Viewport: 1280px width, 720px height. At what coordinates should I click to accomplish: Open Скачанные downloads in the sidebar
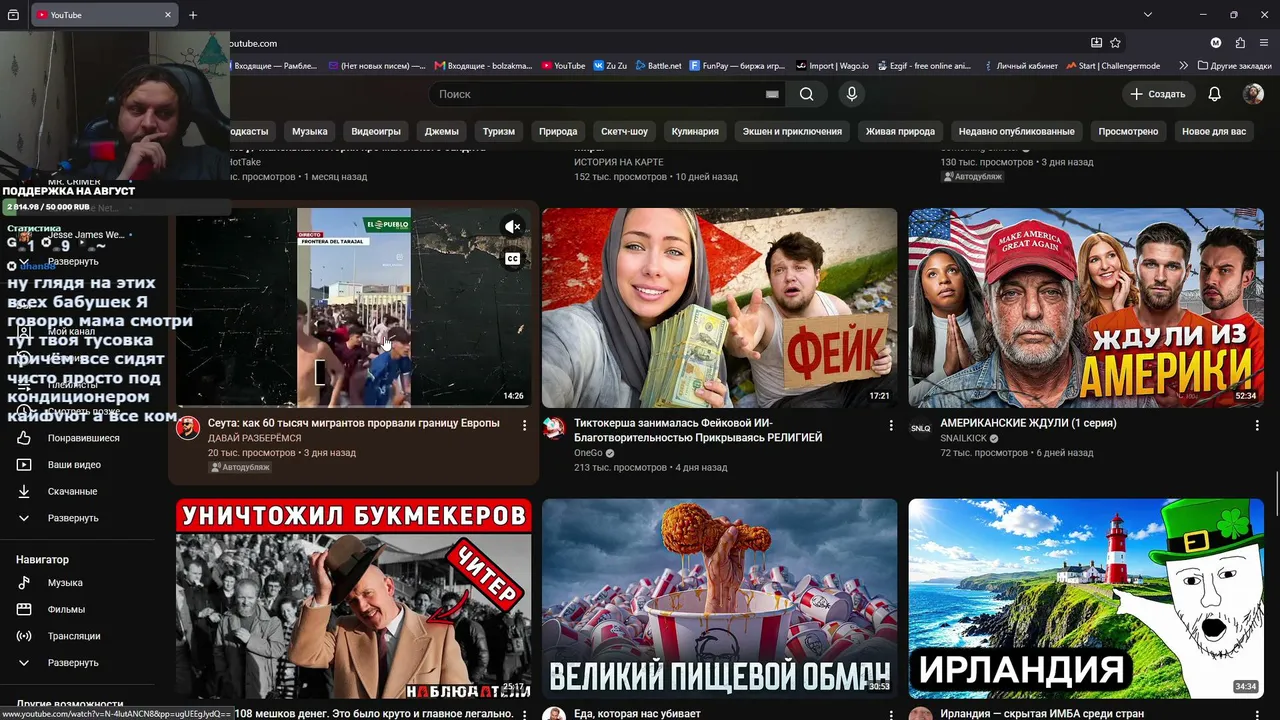click(70, 492)
